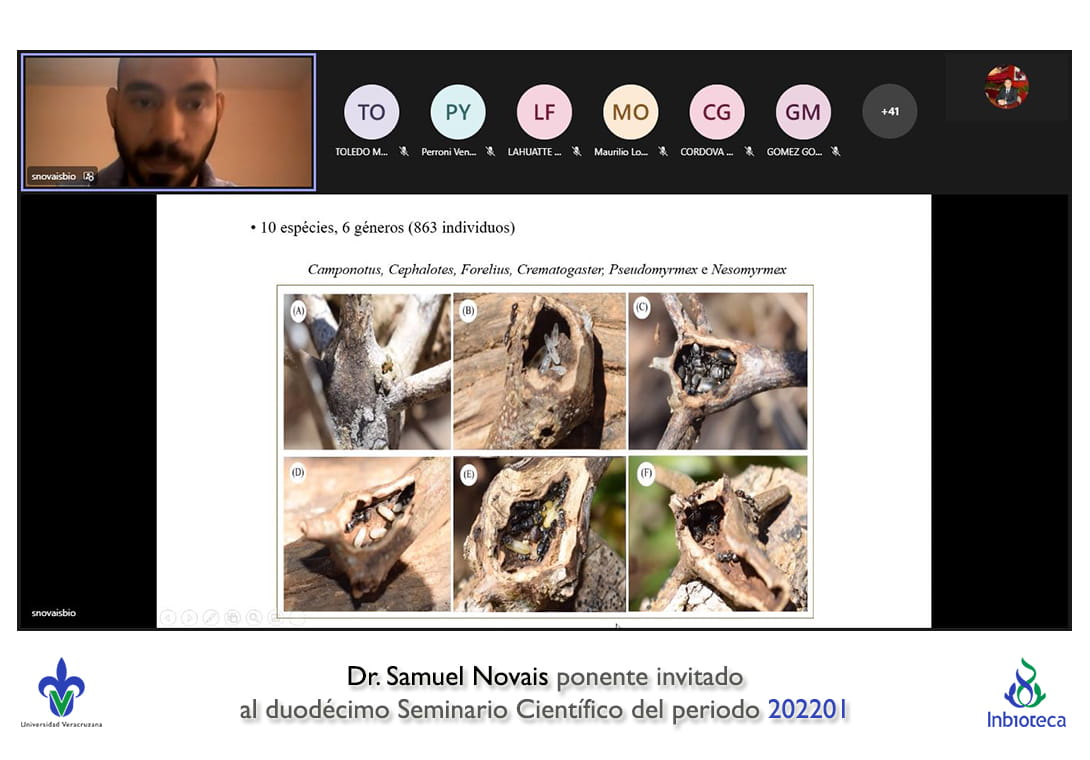Expand the +41 additional participants list

tap(889, 112)
